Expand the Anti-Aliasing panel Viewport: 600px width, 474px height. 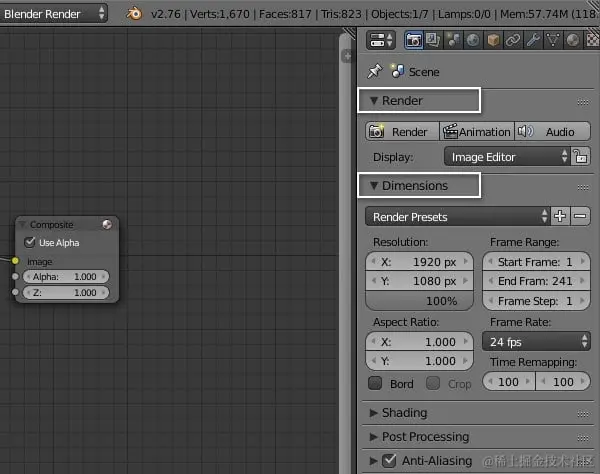pos(373,461)
